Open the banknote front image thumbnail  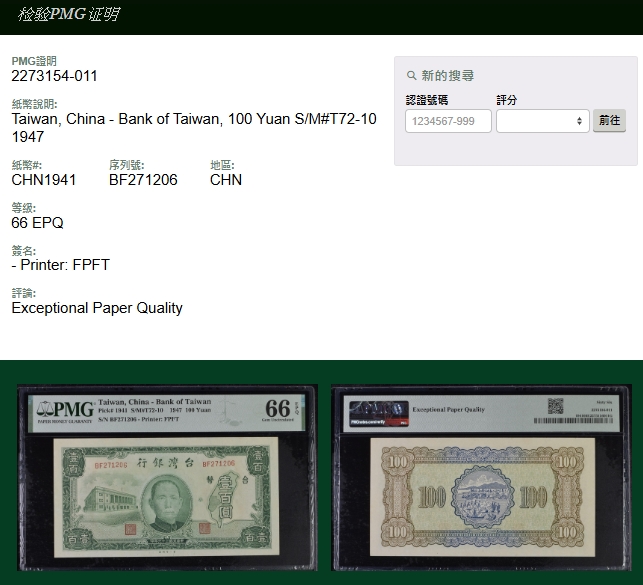pos(167,478)
